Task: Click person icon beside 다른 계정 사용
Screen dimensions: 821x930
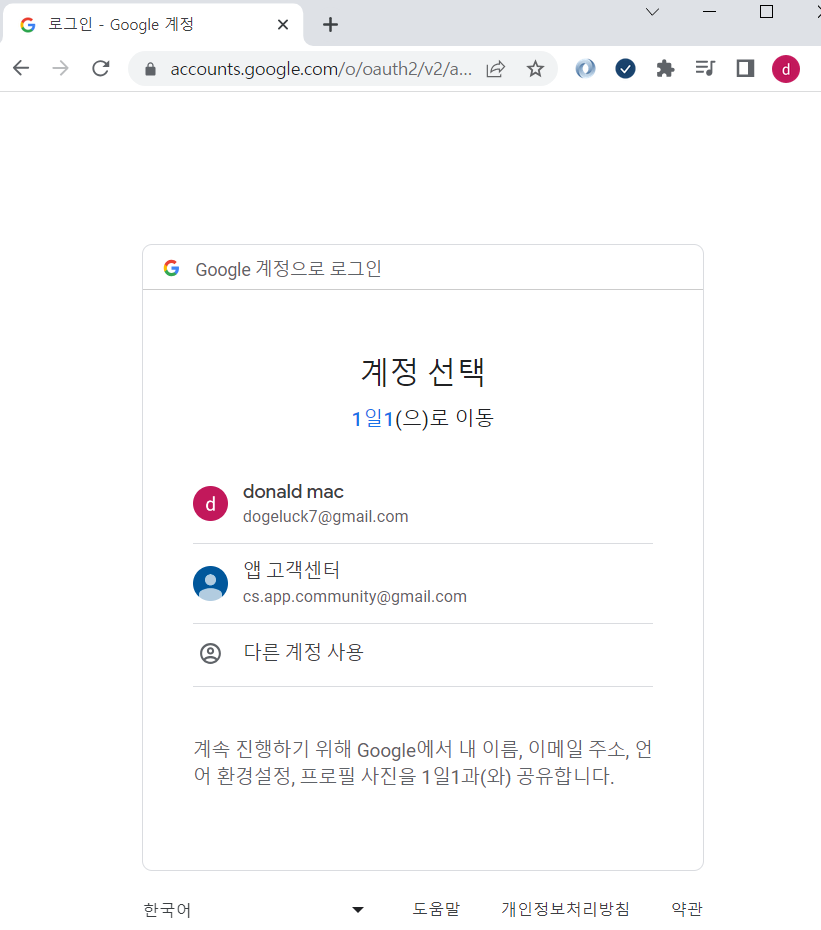Action: [x=210, y=653]
